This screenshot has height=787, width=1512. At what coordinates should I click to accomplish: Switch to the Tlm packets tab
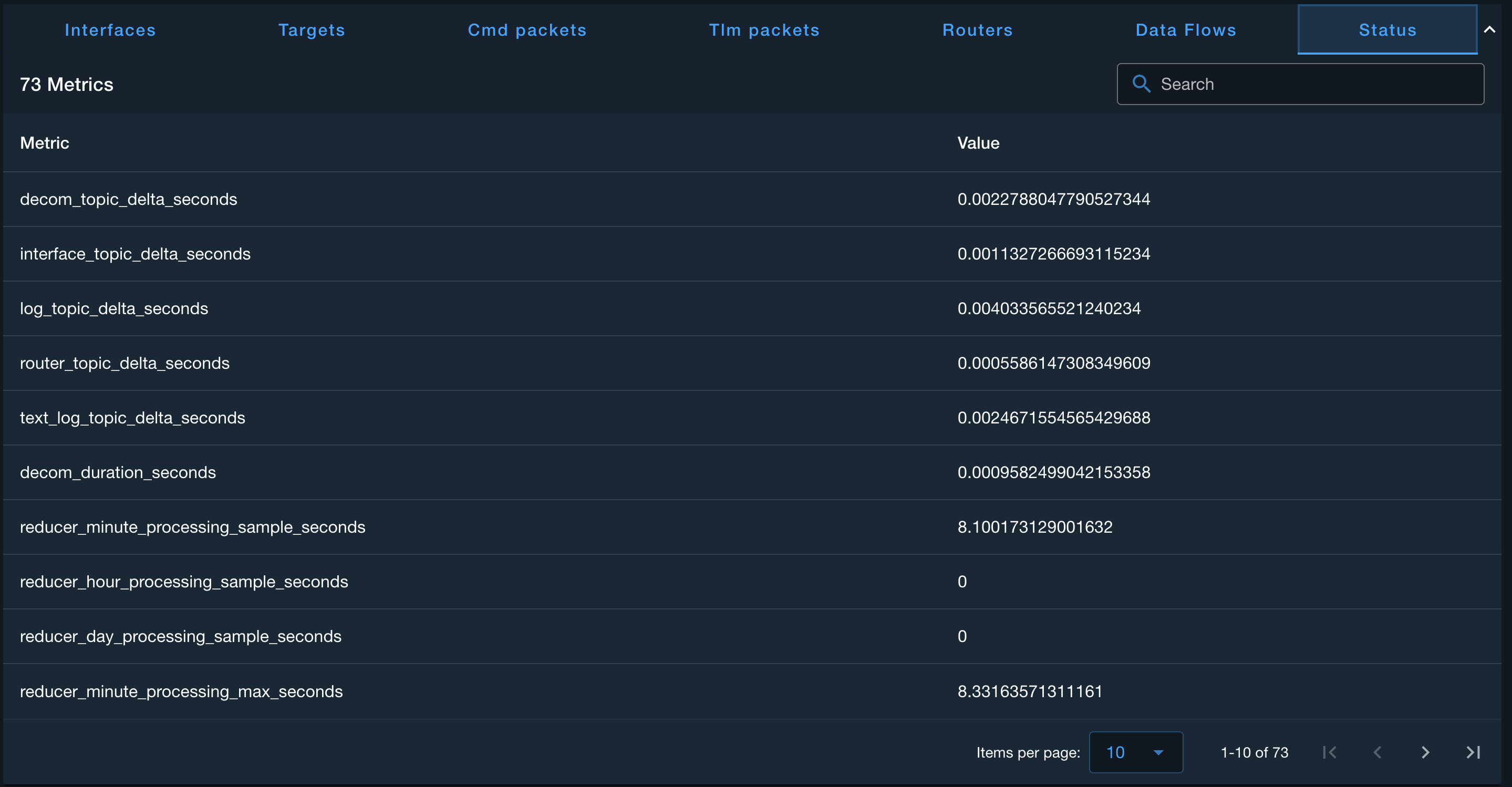pos(764,30)
